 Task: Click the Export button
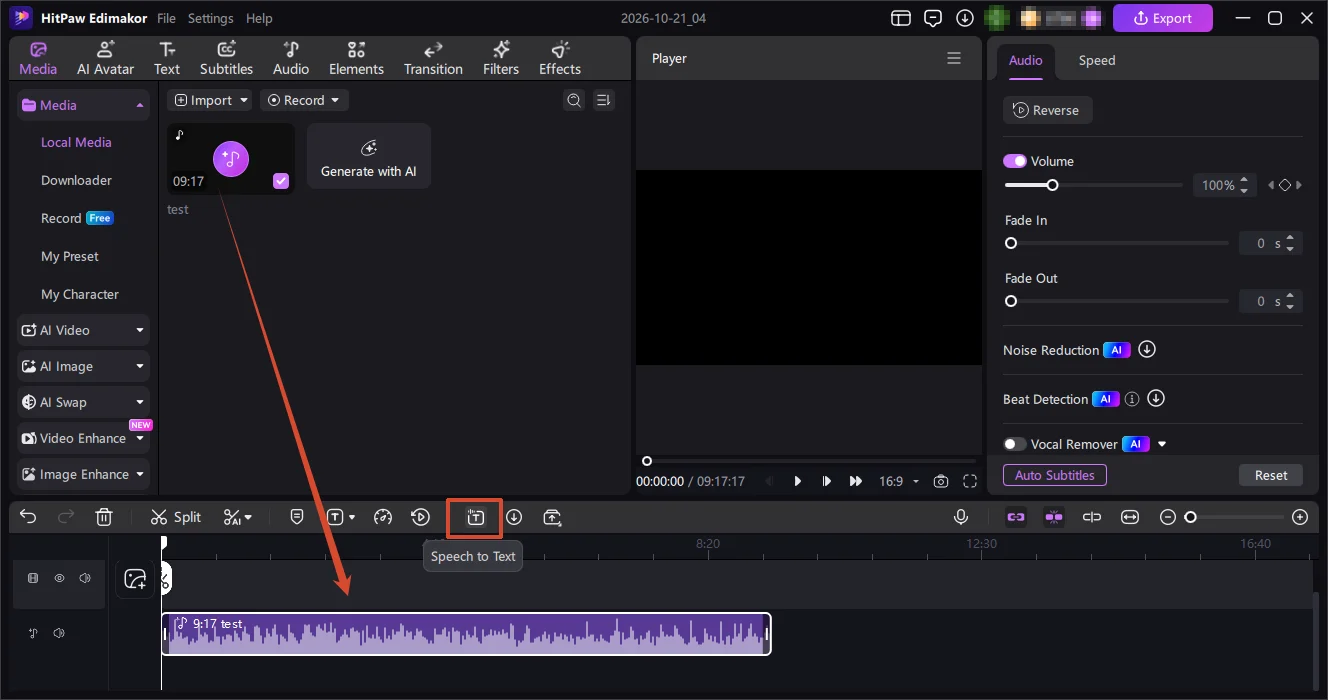pos(1162,18)
